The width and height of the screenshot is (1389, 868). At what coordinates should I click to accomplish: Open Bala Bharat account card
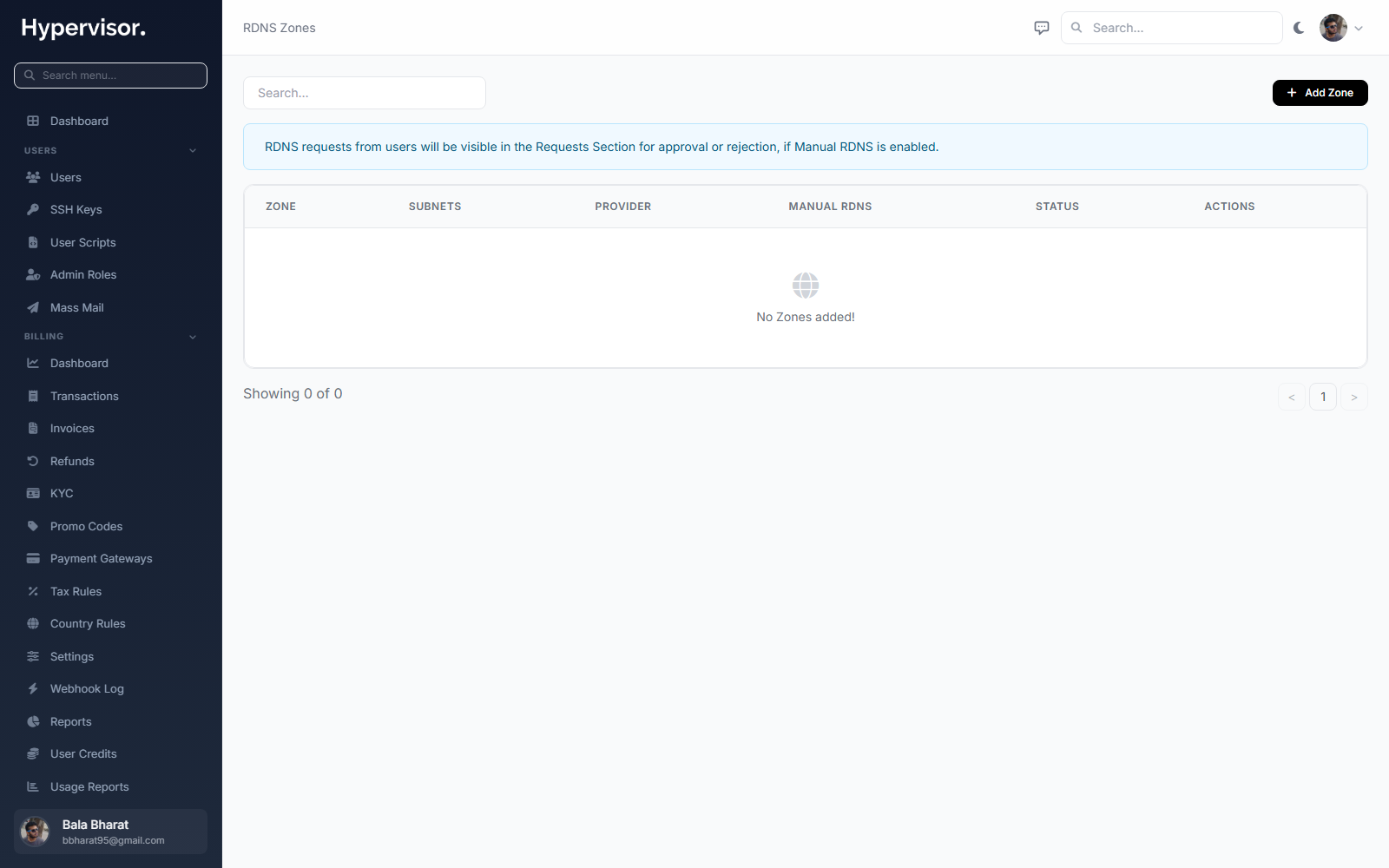pyautogui.click(x=110, y=832)
